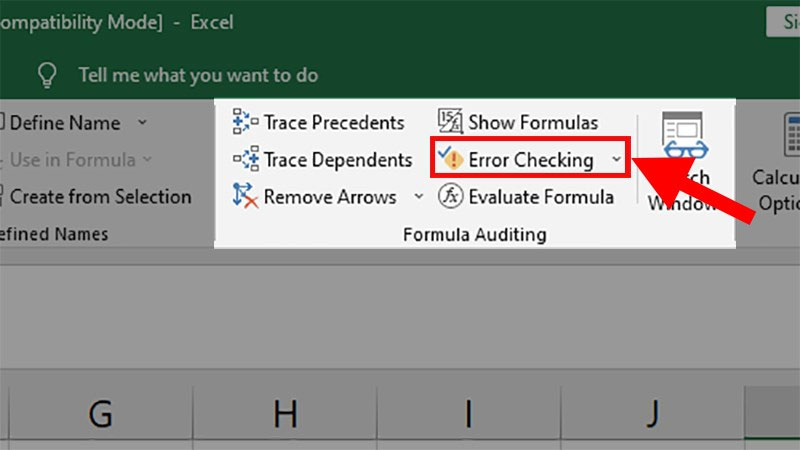Screen dimensions: 800x450
Task: Expand the Remove Arrows dropdown arrow
Action: pos(418,197)
